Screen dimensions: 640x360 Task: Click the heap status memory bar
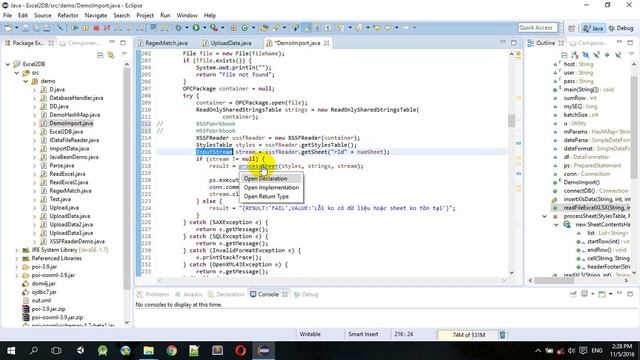pos(468,335)
